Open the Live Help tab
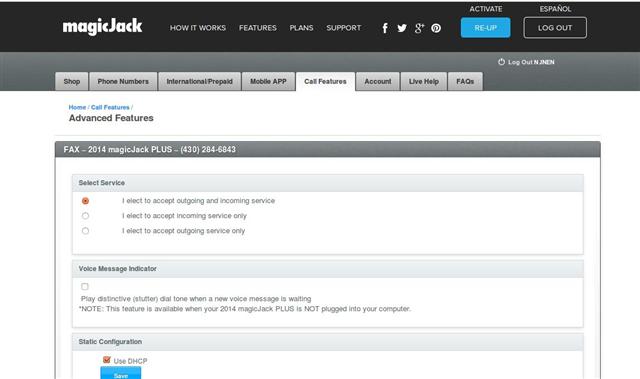This screenshot has height=379, width=640. click(x=424, y=82)
